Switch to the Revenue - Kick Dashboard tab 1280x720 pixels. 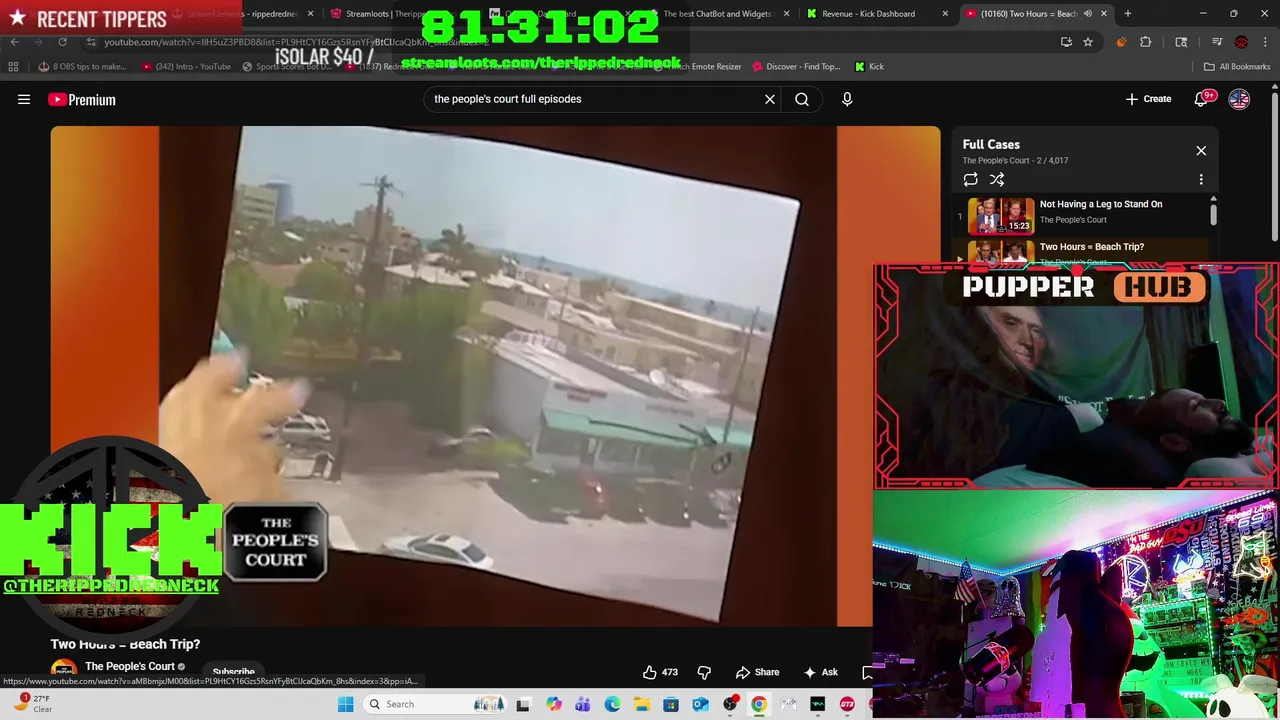coord(869,14)
